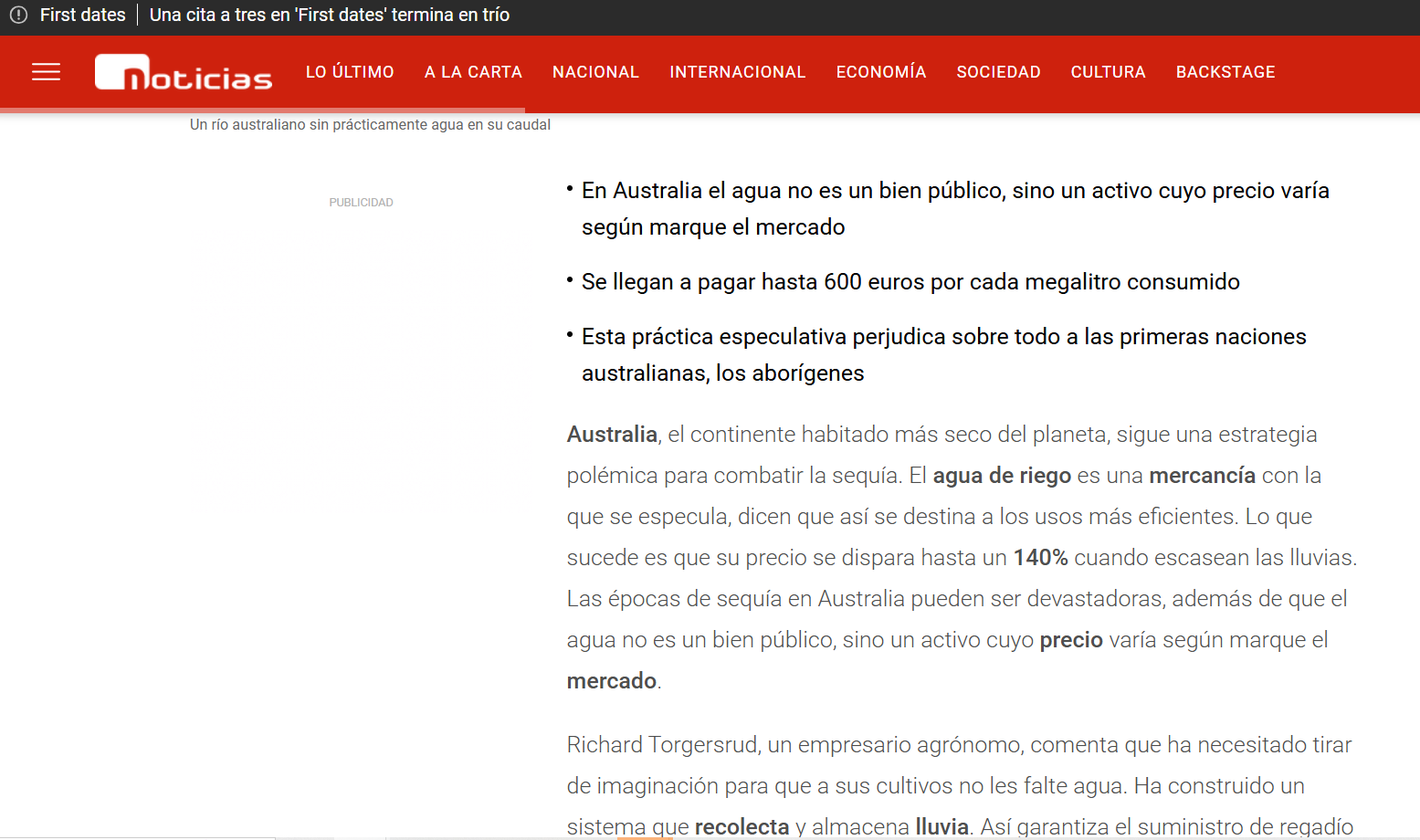Open the LO ÚLTIMO section
Image resolution: width=1420 pixels, height=840 pixels.
coord(350,72)
